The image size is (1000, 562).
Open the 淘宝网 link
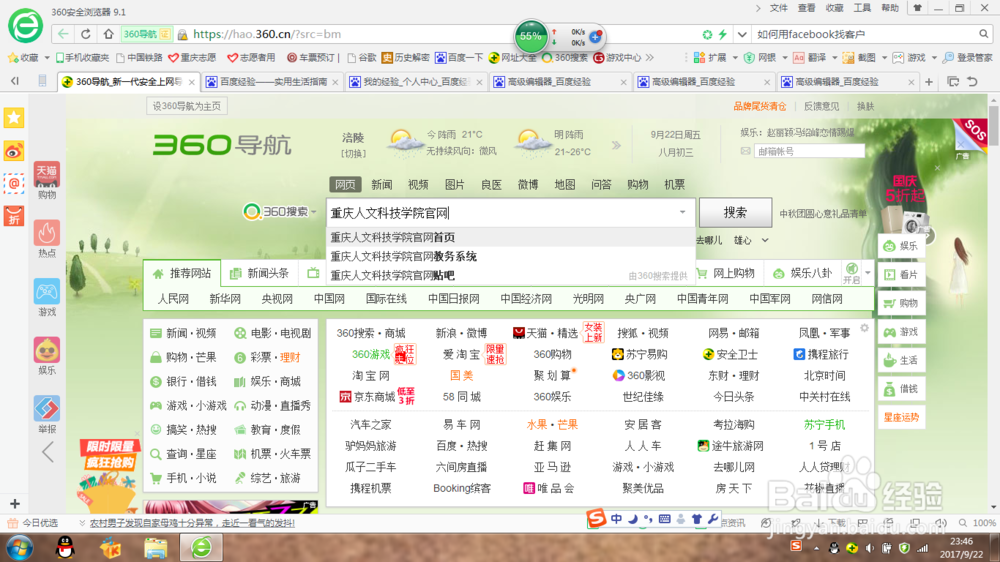[371, 376]
